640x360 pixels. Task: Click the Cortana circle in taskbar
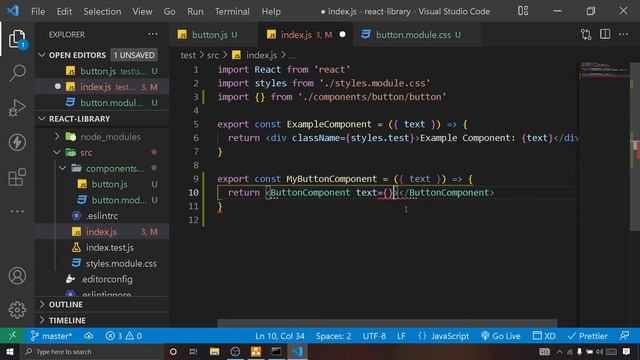pos(173,352)
